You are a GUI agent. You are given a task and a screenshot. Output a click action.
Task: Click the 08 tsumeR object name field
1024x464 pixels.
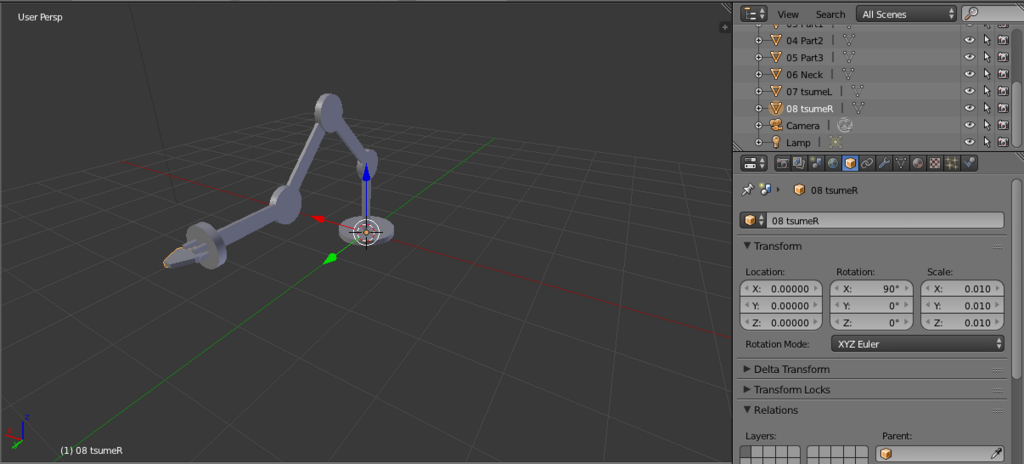point(885,221)
